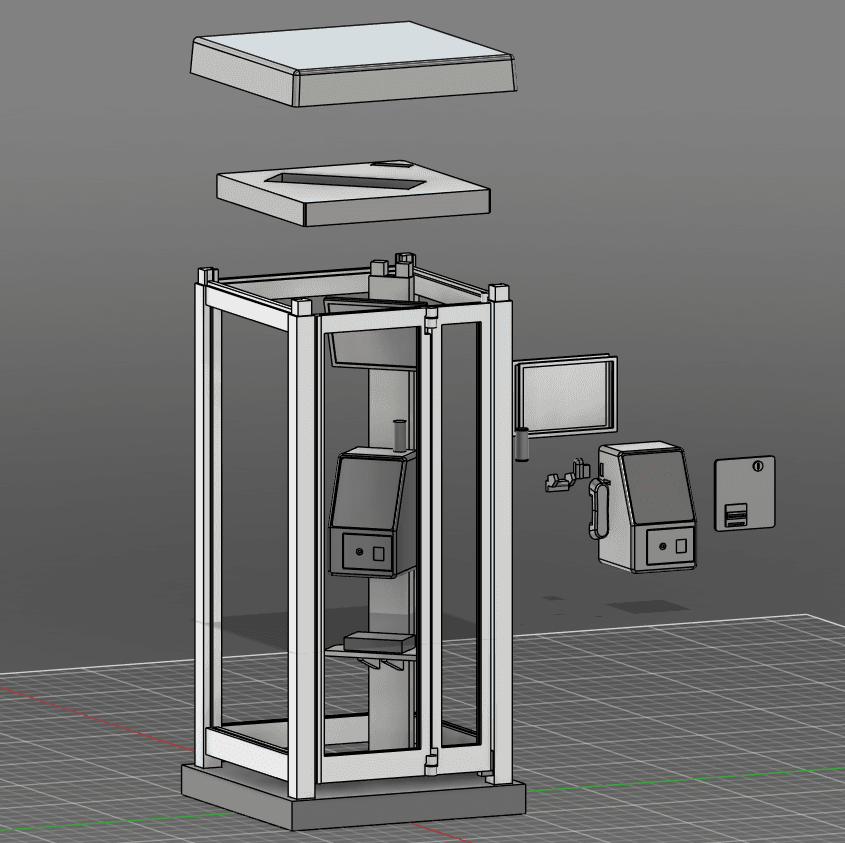
Task: Pick the cylinder under the framed display panel
Action: pyautogui.click(x=522, y=444)
